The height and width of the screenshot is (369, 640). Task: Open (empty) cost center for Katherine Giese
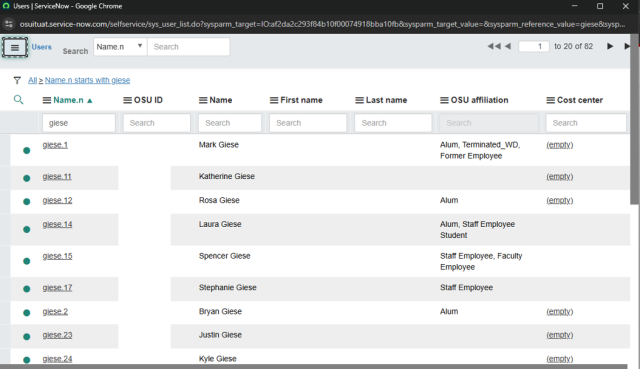pyautogui.click(x=560, y=177)
